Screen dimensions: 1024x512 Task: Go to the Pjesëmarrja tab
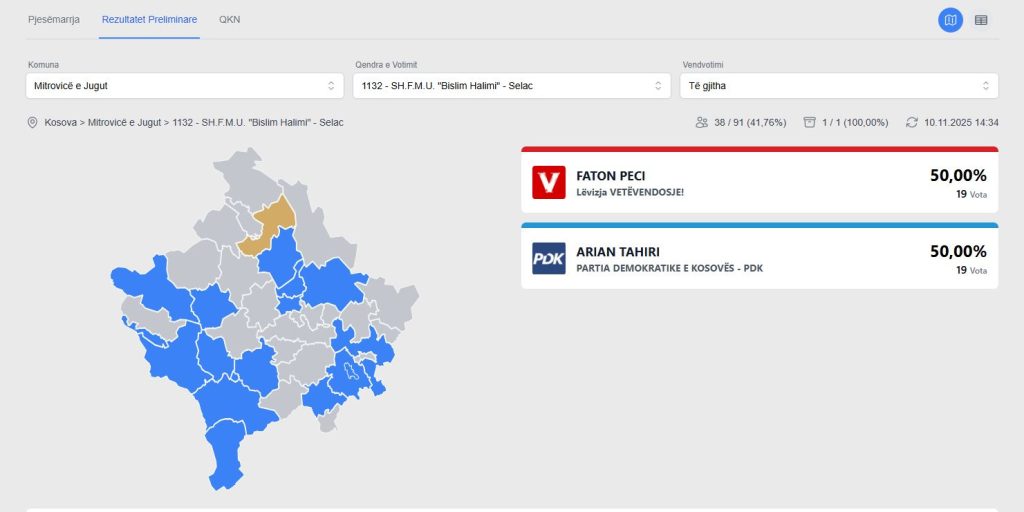[x=54, y=20]
